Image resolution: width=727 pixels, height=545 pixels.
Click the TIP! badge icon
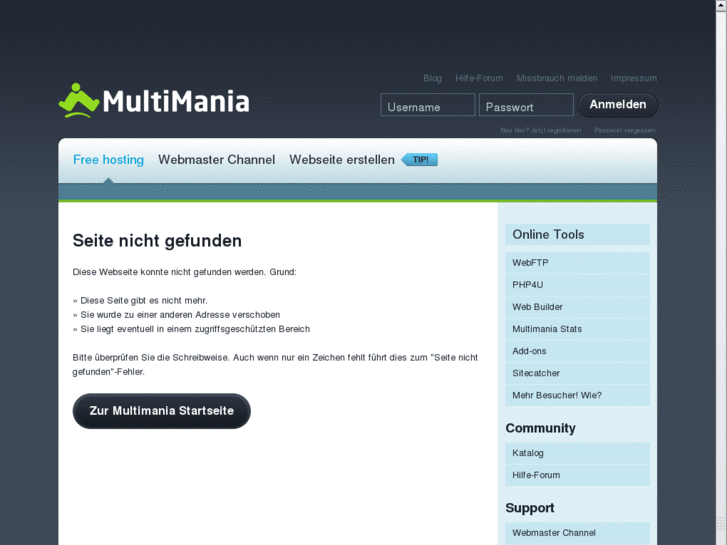tap(419, 160)
